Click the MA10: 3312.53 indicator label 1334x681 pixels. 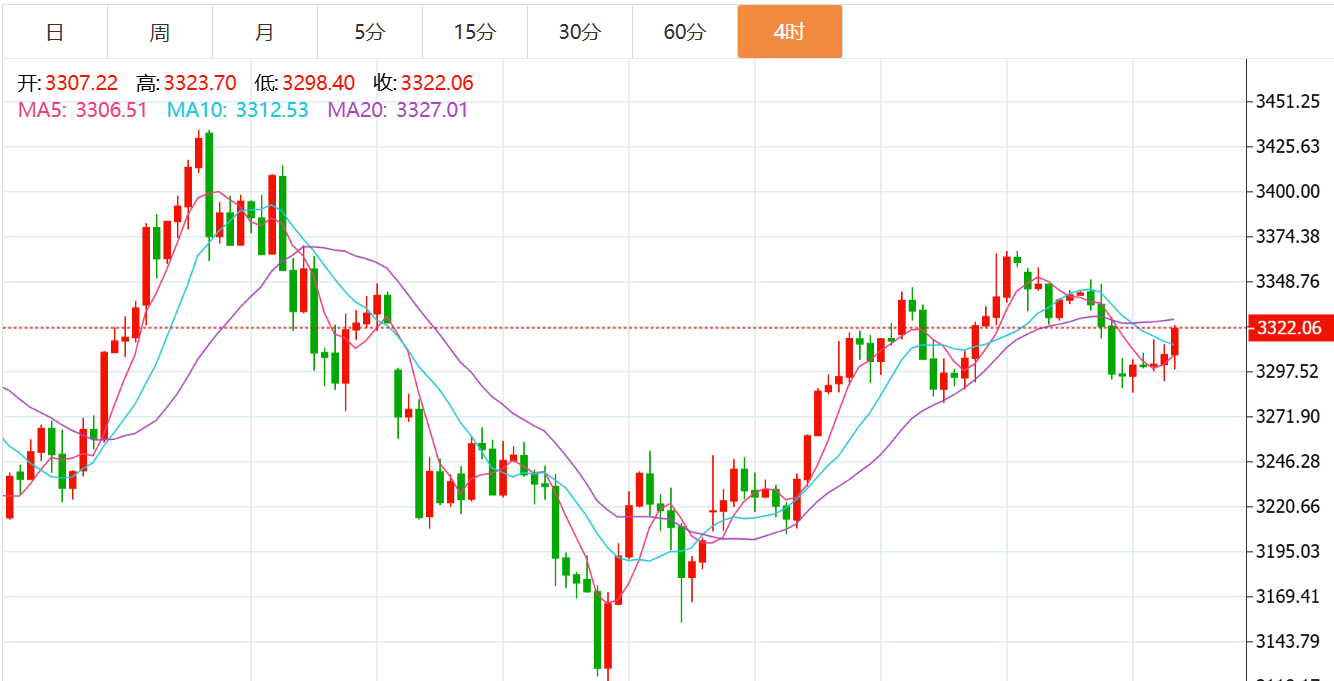[x=238, y=110]
